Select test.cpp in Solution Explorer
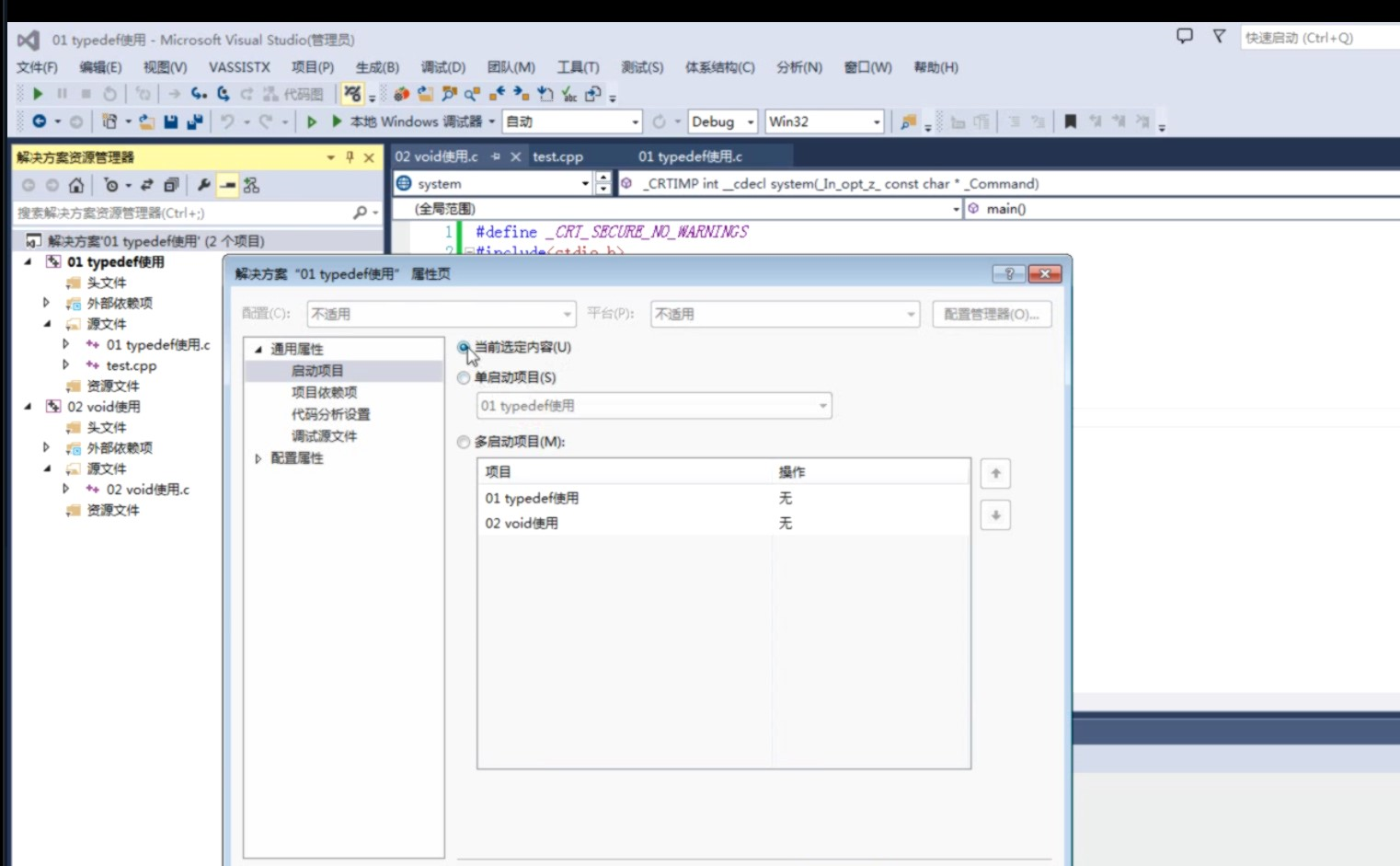Image resolution: width=1400 pixels, height=866 pixels. (x=132, y=365)
